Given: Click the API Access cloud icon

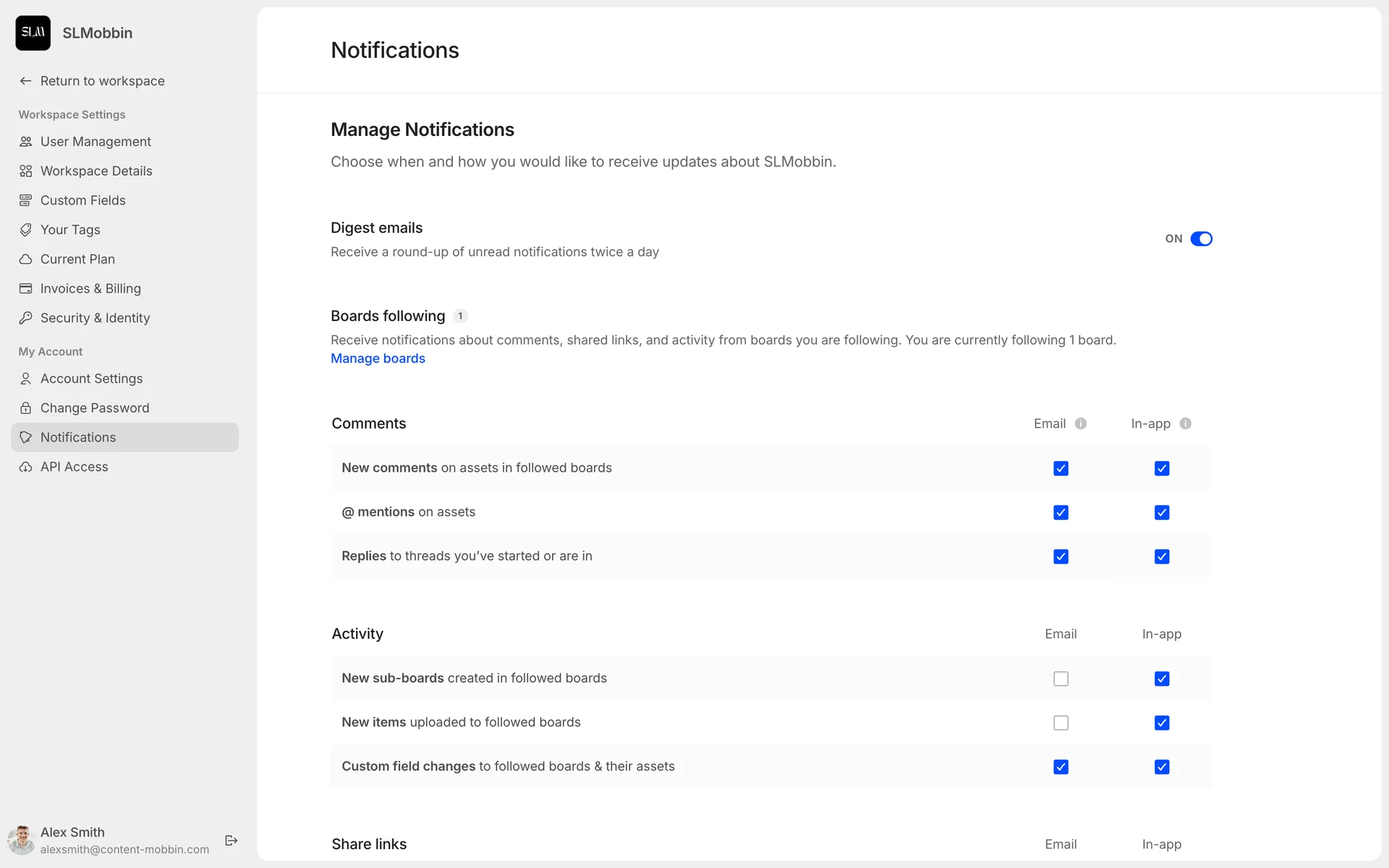Looking at the screenshot, I should (25, 467).
